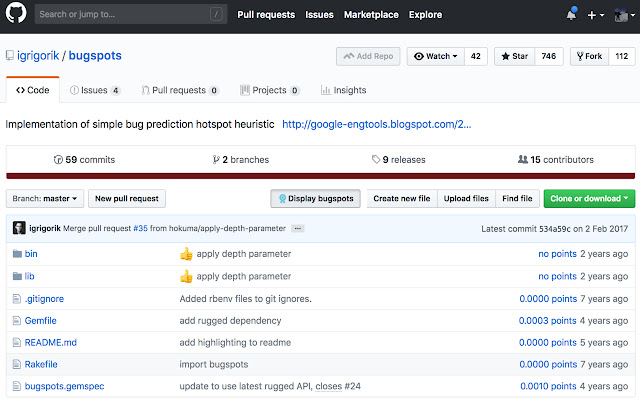Click the GitHub Octocat logo
Screen dimensions: 640x400
coord(16,13)
